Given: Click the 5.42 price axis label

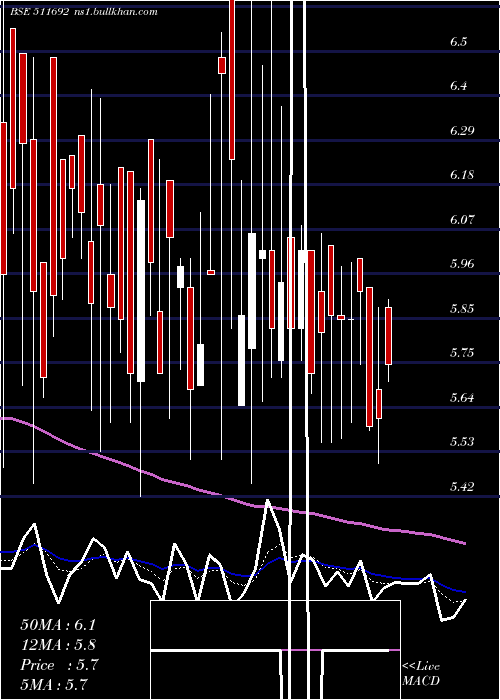Looking at the screenshot, I should point(462,486).
